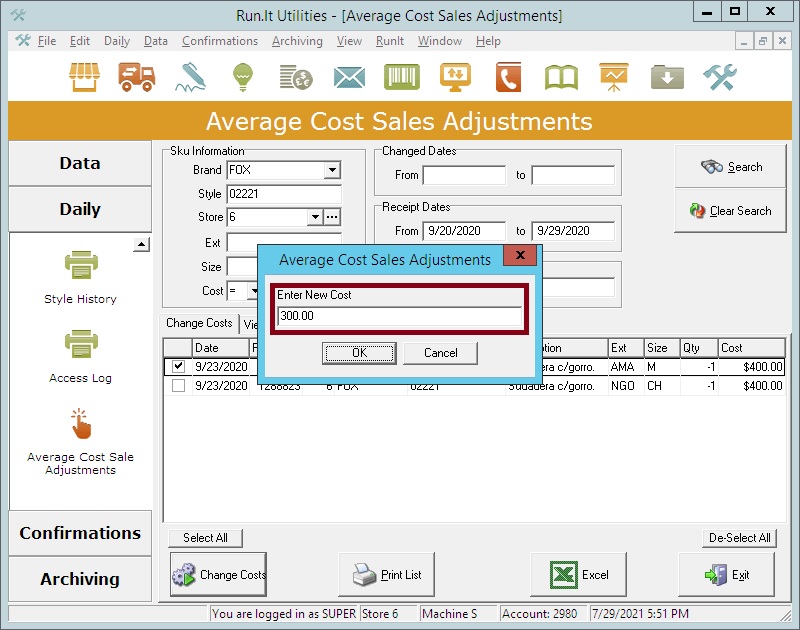Click the Style input field
This screenshot has height=630, width=800.
284,194
